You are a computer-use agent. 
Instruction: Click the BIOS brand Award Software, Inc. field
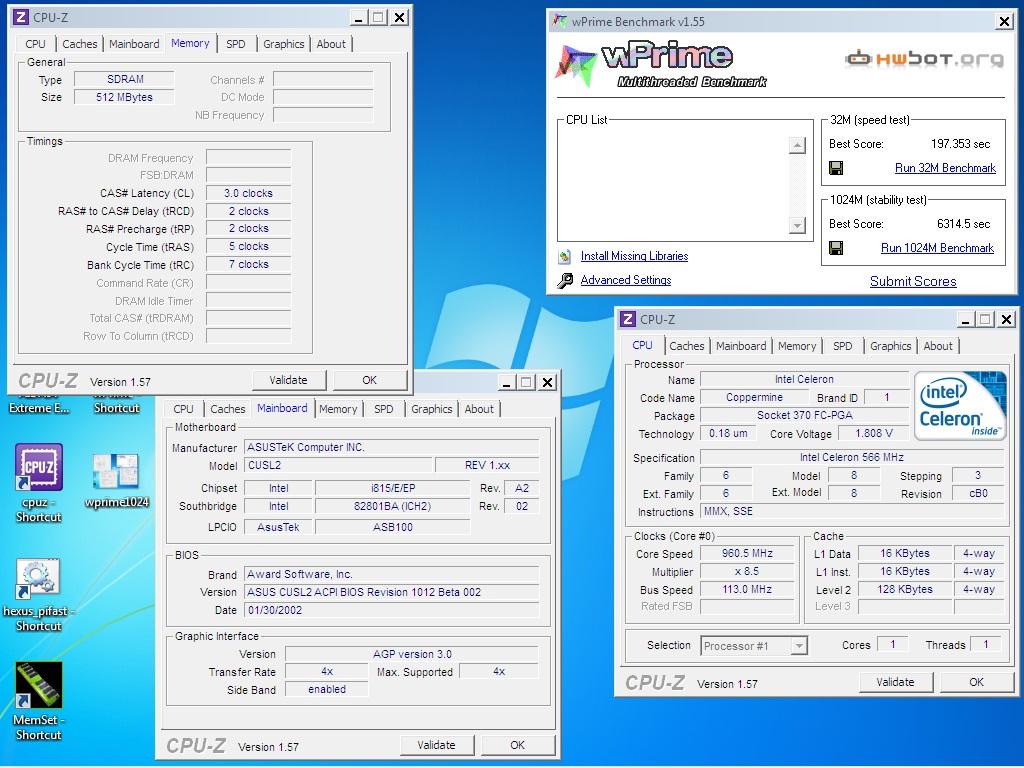point(392,575)
